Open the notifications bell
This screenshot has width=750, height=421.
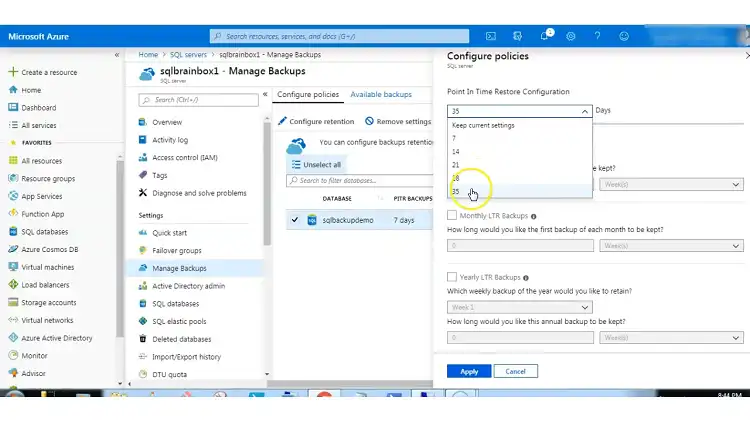point(544,36)
